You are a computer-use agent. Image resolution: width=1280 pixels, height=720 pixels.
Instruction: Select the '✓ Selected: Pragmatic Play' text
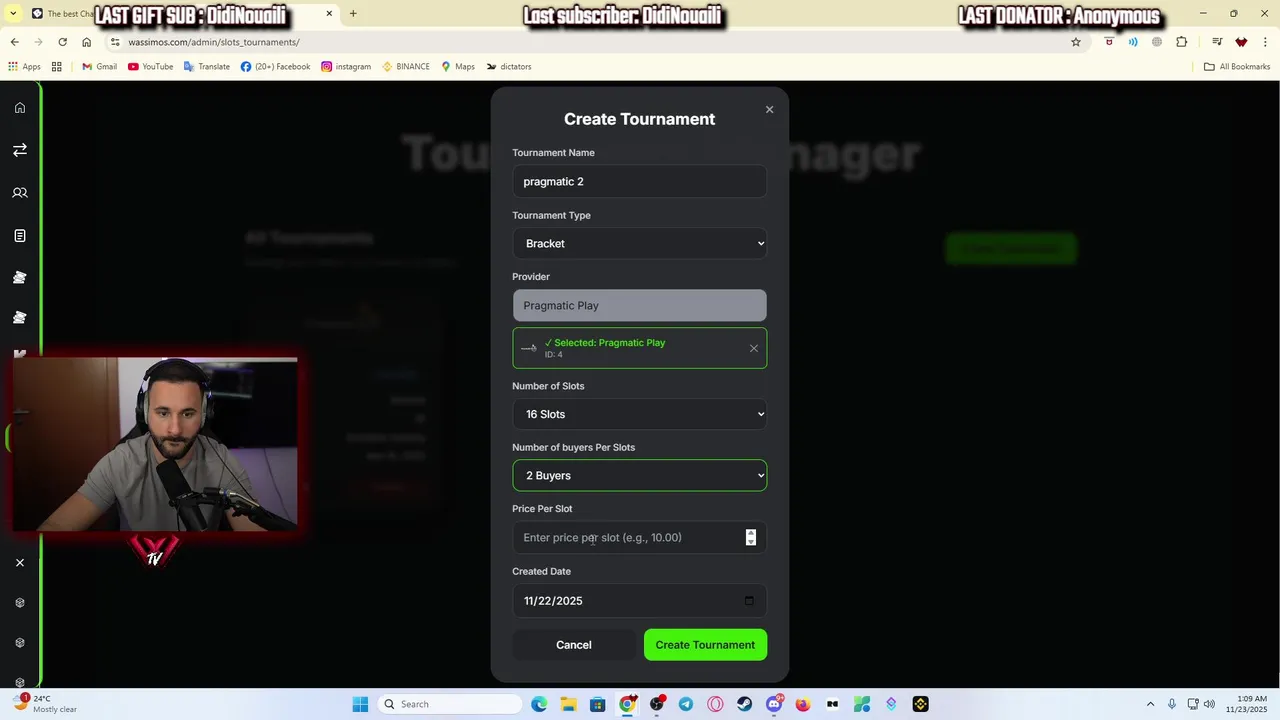click(605, 343)
